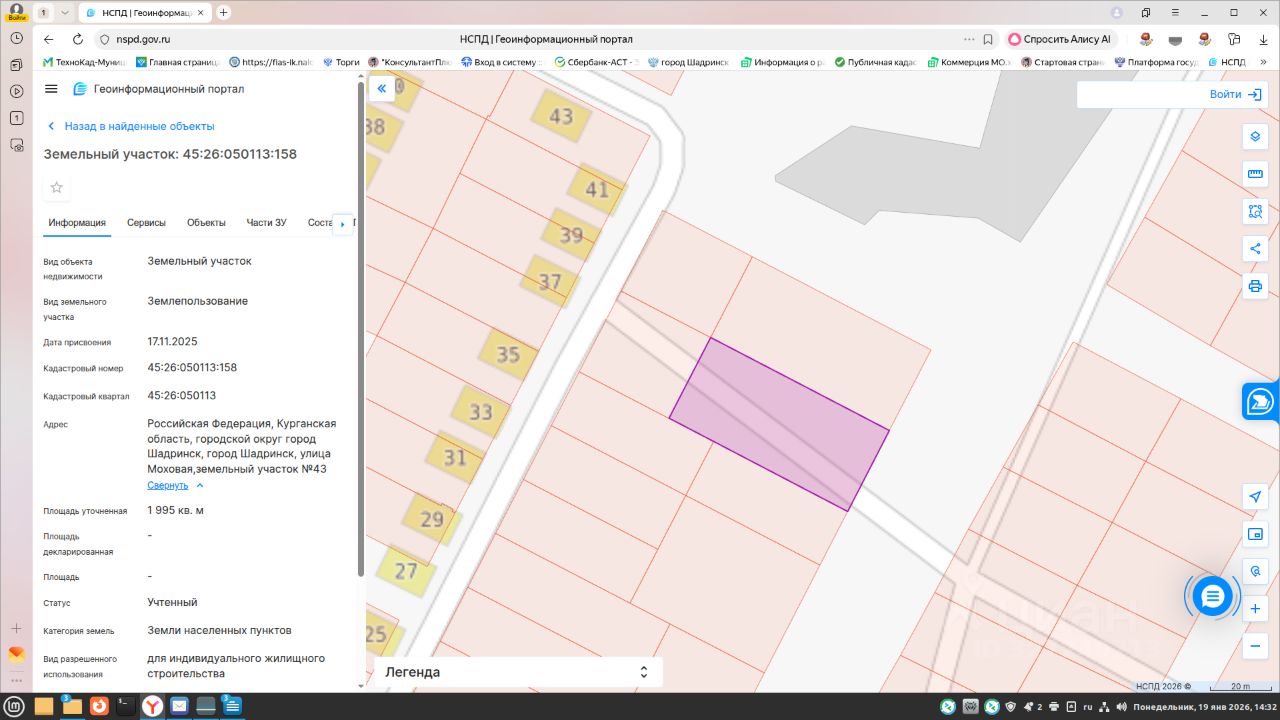Open the Стартовая страница bookmark
This screenshot has width=1280, height=720.
(1062, 62)
